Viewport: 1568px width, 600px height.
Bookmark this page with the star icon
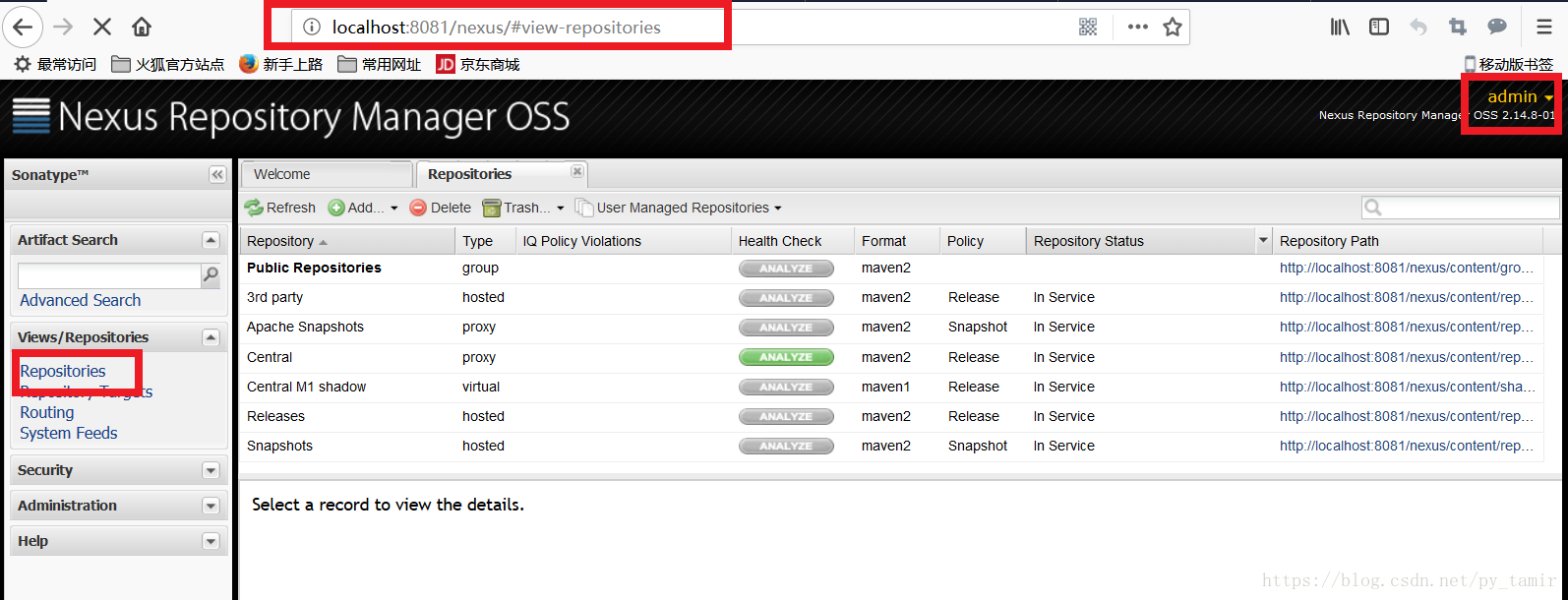click(1172, 28)
